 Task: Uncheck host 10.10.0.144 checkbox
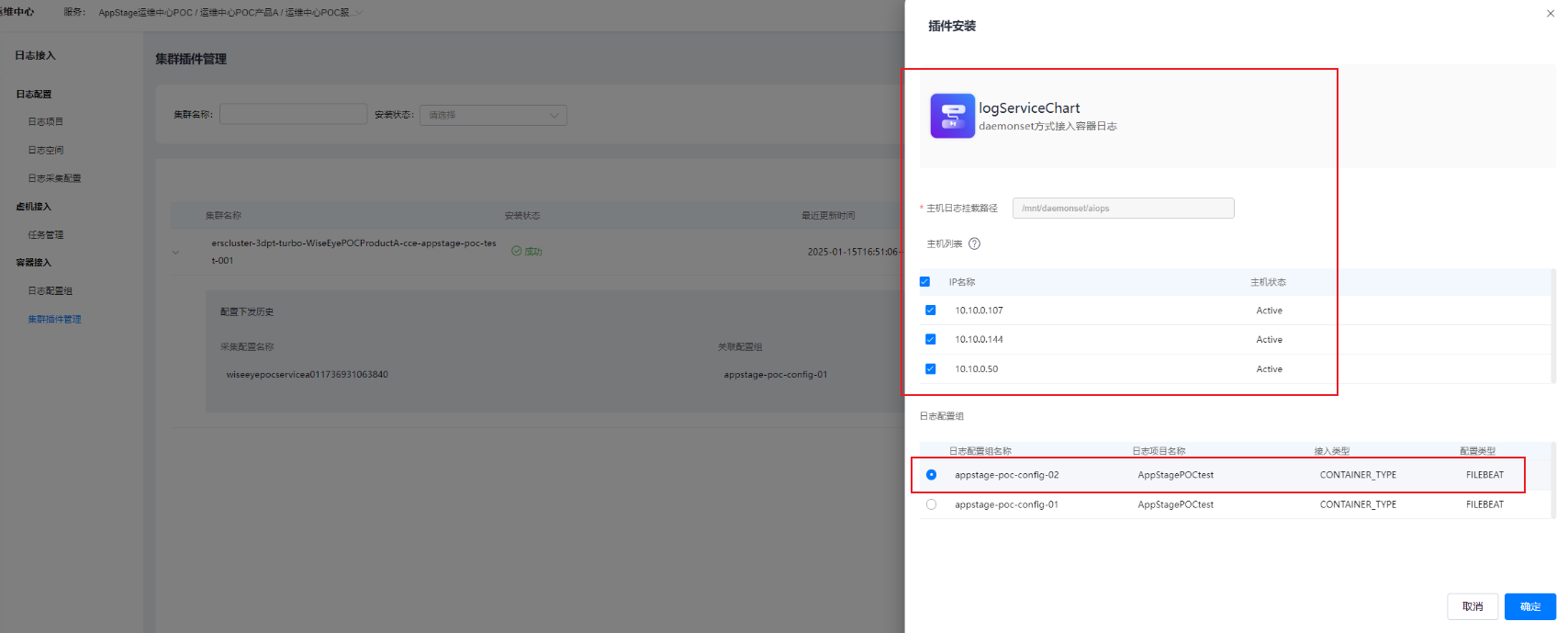pyautogui.click(x=930, y=340)
